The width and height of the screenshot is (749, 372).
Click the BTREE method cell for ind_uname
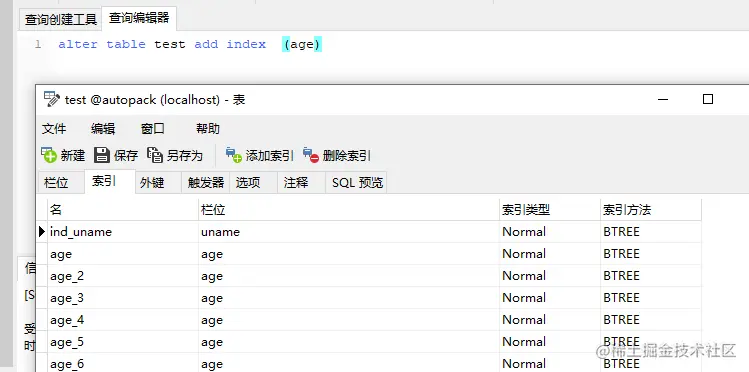coord(651,232)
